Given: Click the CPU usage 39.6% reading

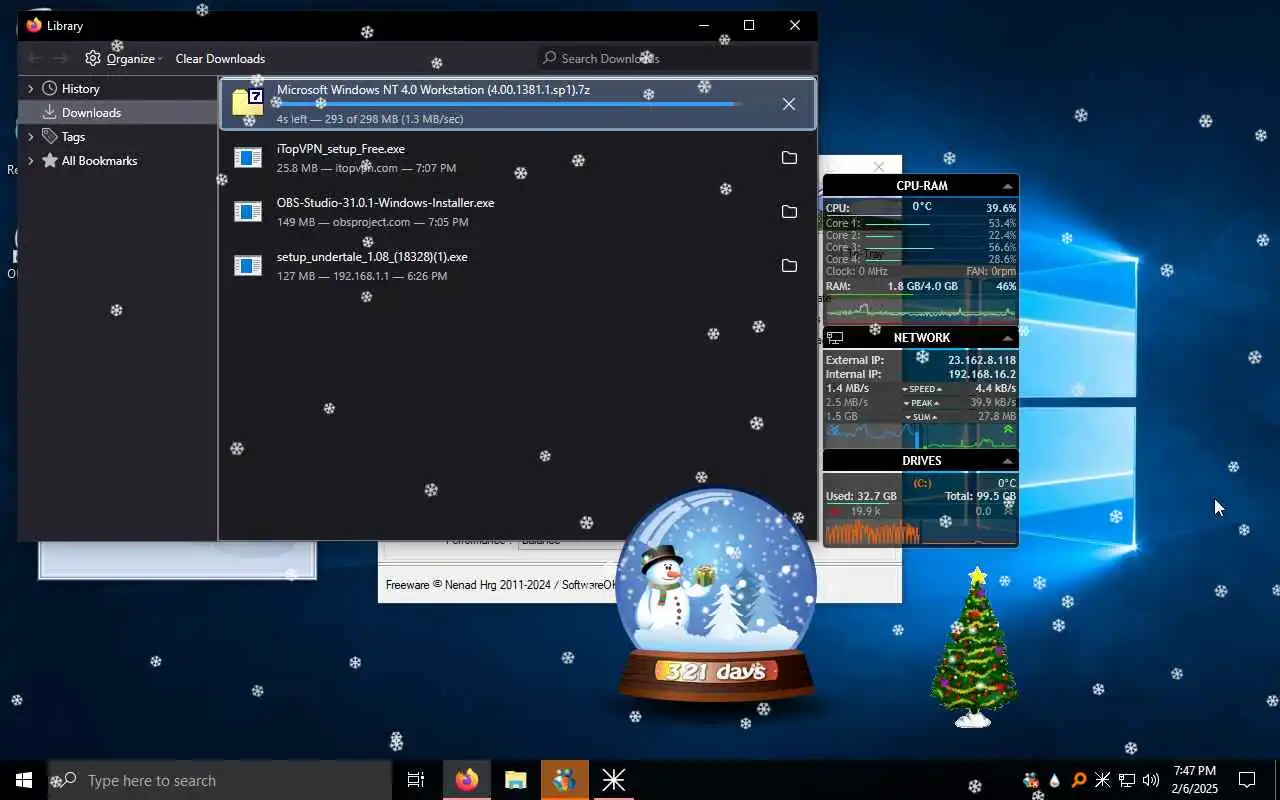Looking at the screenshot, I should pyautogui.click(x=1000, y=208).
